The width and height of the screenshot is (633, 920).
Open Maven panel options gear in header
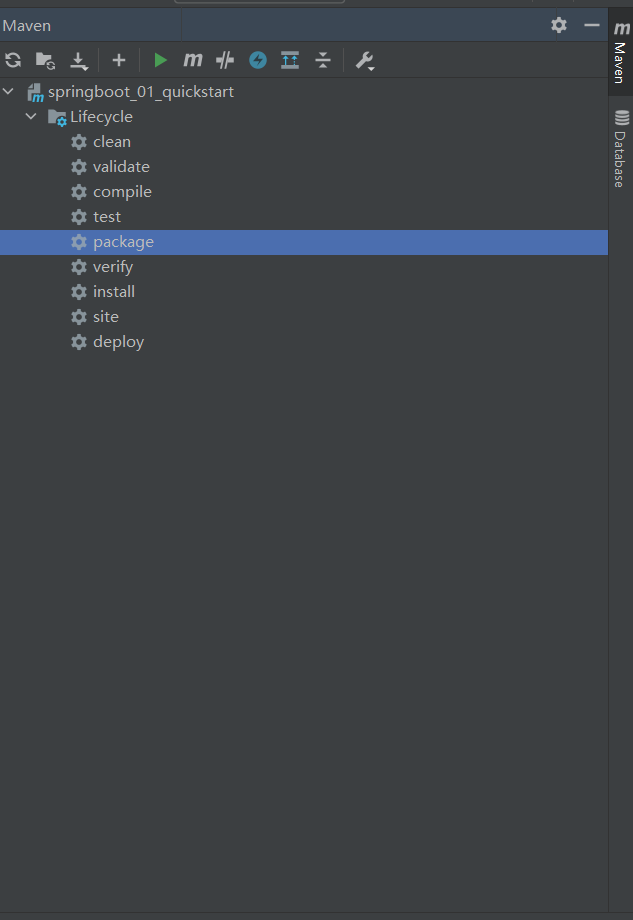(x=559, y=25)
